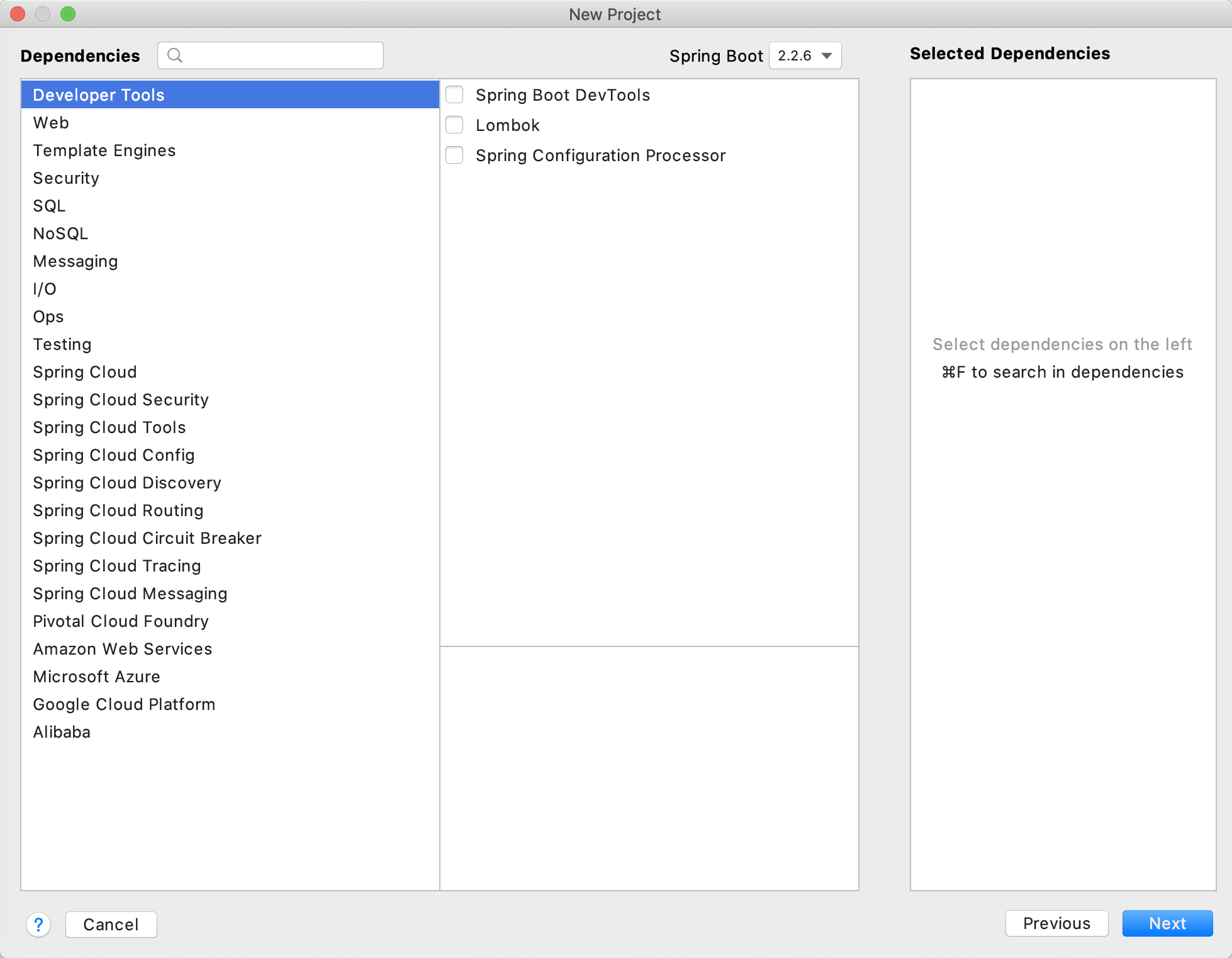The height and width of the screenshot is (958, 1232).
Task: Click the red close window button
Action: [x=18, y=14]
